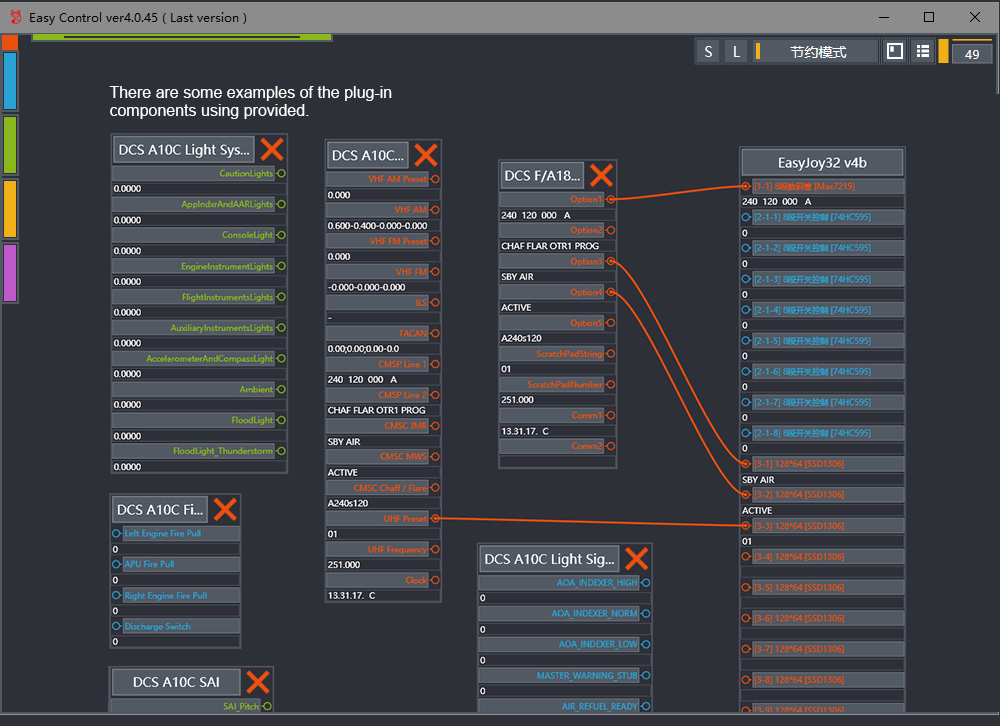This screenshot has width=1000, height=726.
Task: Click the list view icon in toolbar
Action: click(x=923, y=51)
